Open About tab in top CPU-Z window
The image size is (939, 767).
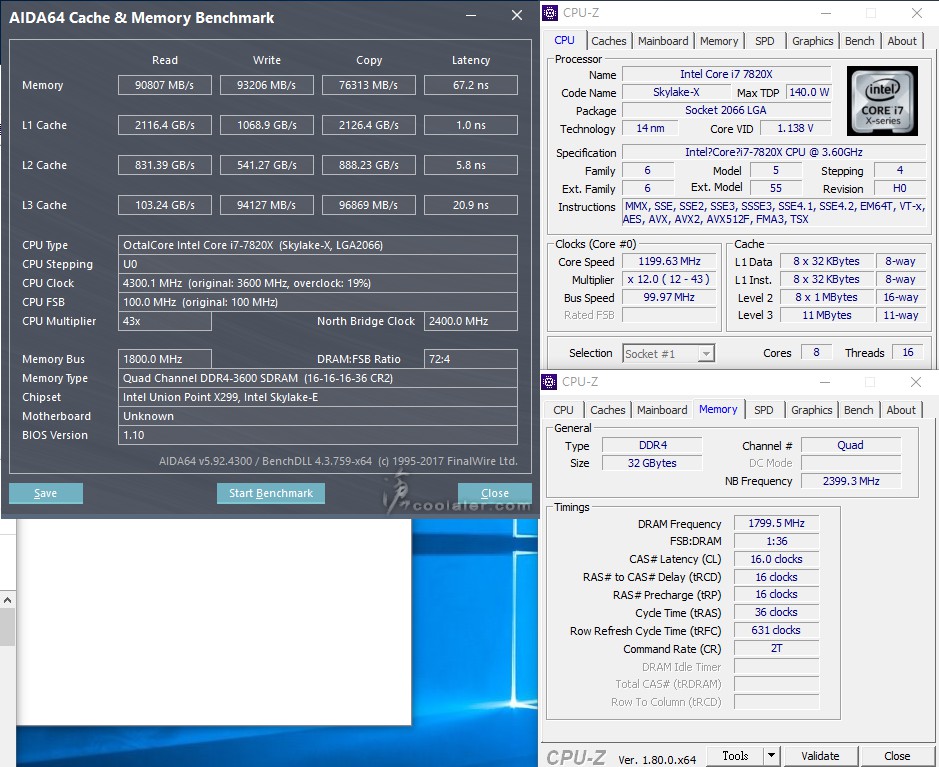click(902, 41)
